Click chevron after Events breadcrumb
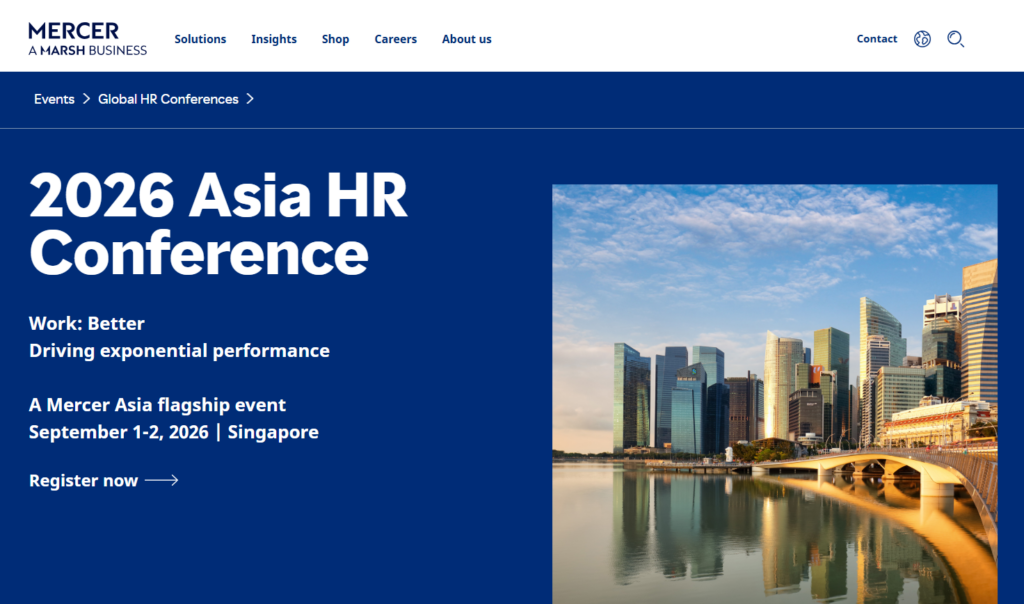The height and width of the screenshot is (604, 1024). [86, 99]
